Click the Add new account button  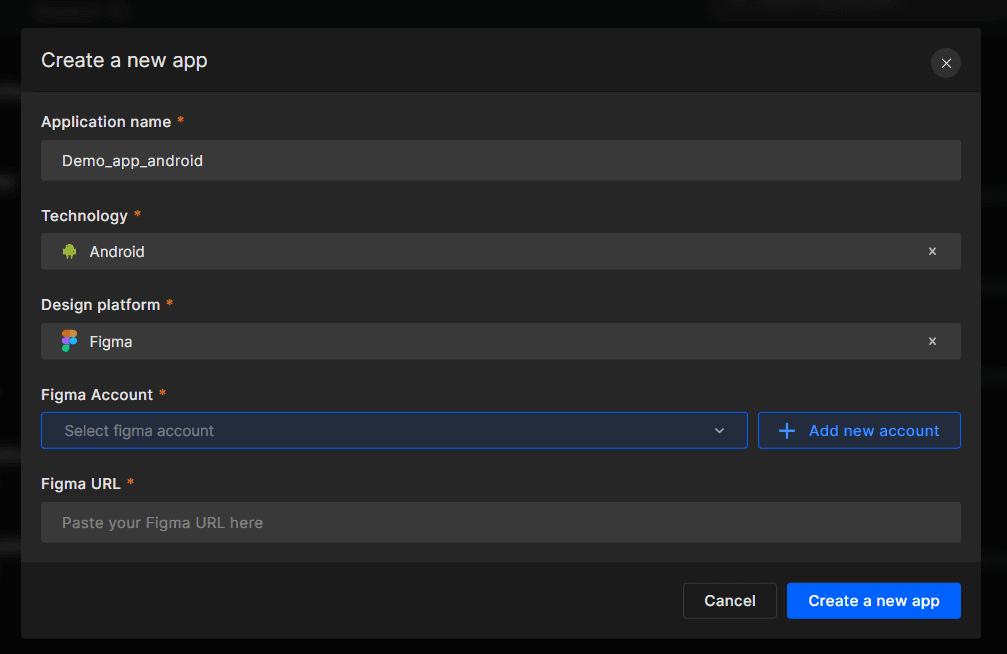pyautogui.click(x=859, y=430)
